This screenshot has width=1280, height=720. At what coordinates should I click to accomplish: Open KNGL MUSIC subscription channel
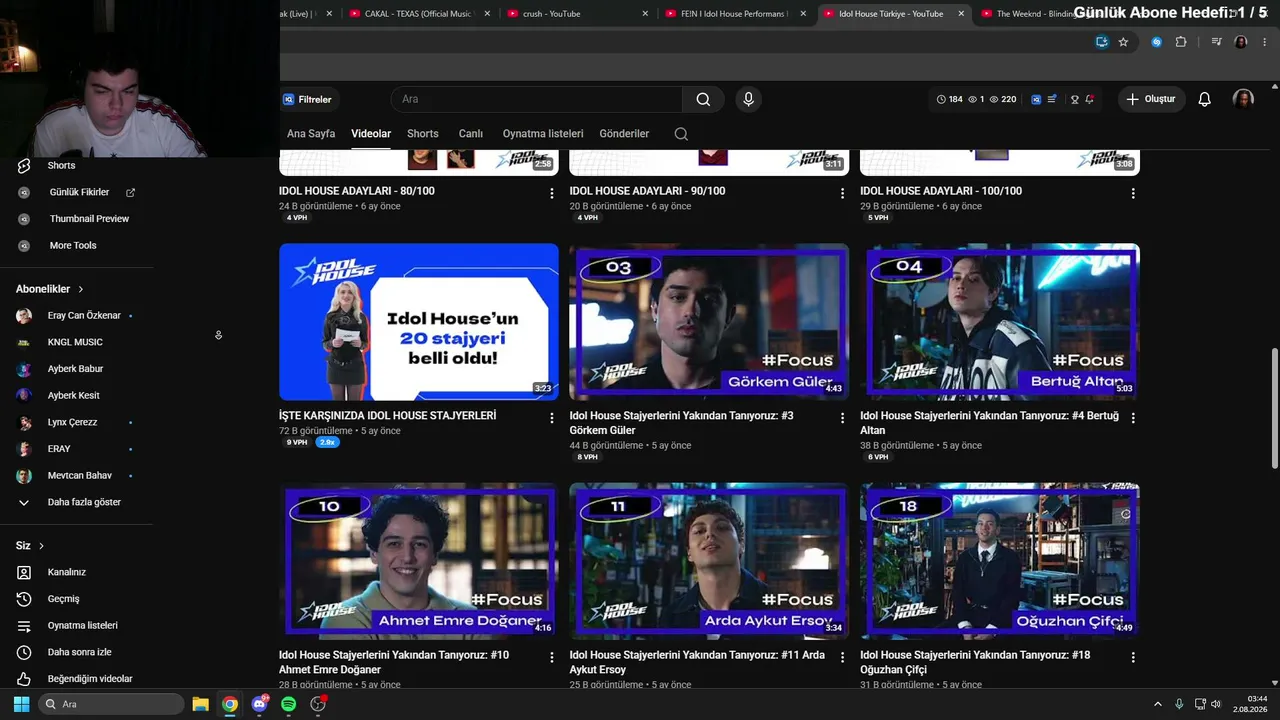coord(76,342)
